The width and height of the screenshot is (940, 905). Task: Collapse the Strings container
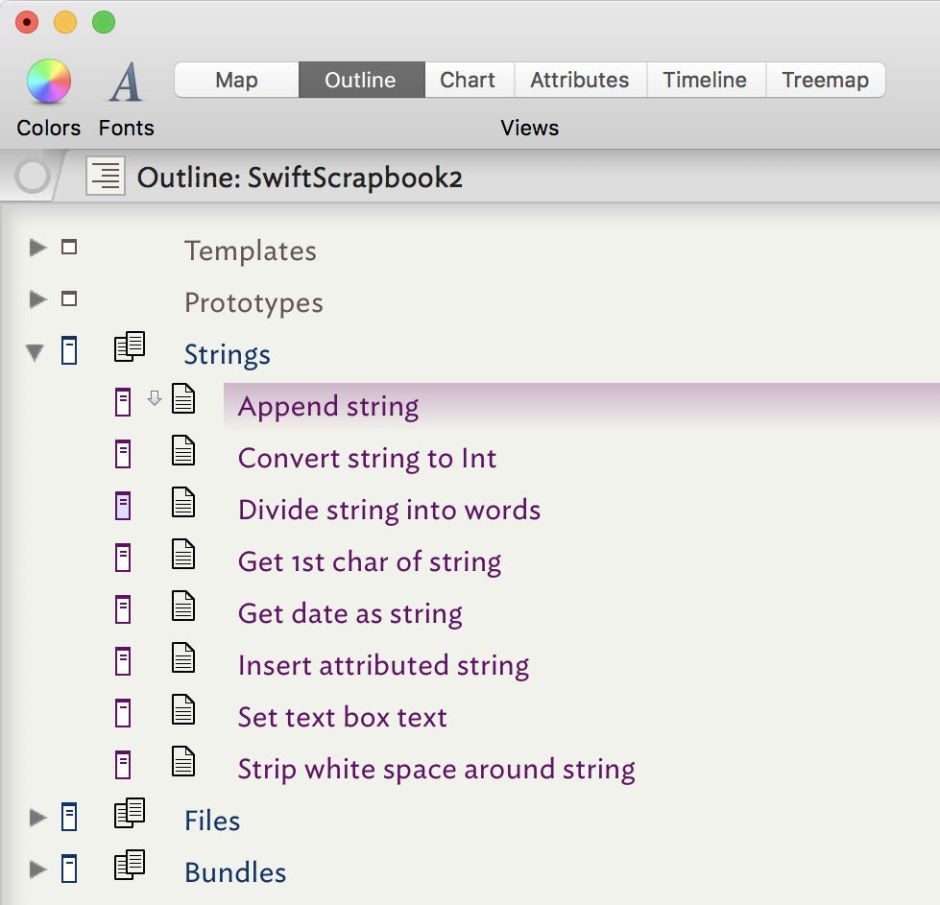click(x=36, y=352)
